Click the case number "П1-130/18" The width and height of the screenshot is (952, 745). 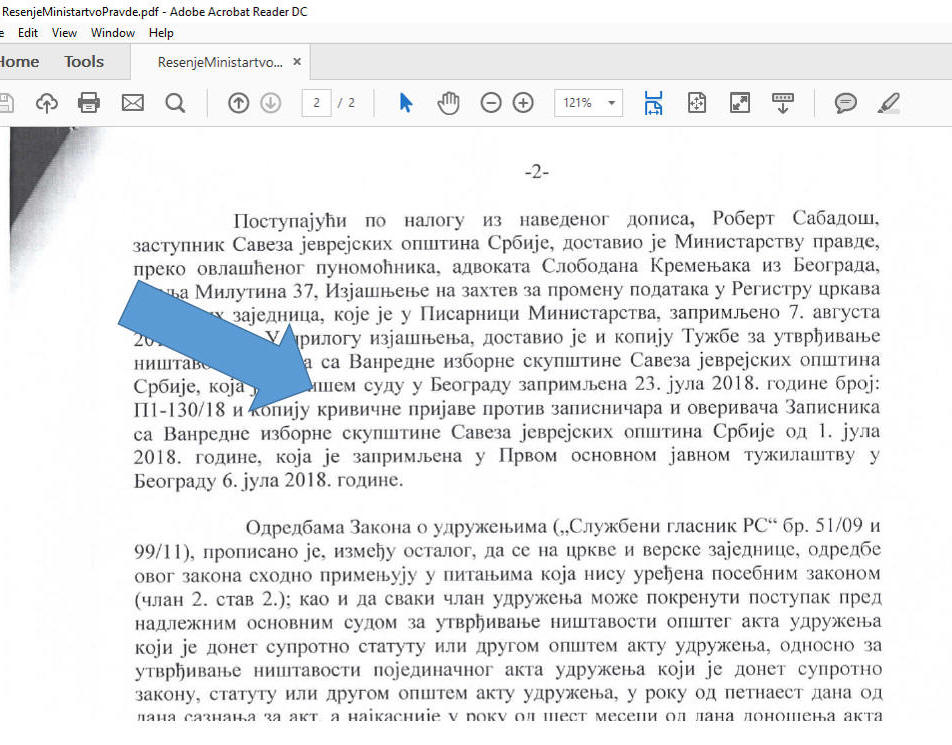(179, 409)
